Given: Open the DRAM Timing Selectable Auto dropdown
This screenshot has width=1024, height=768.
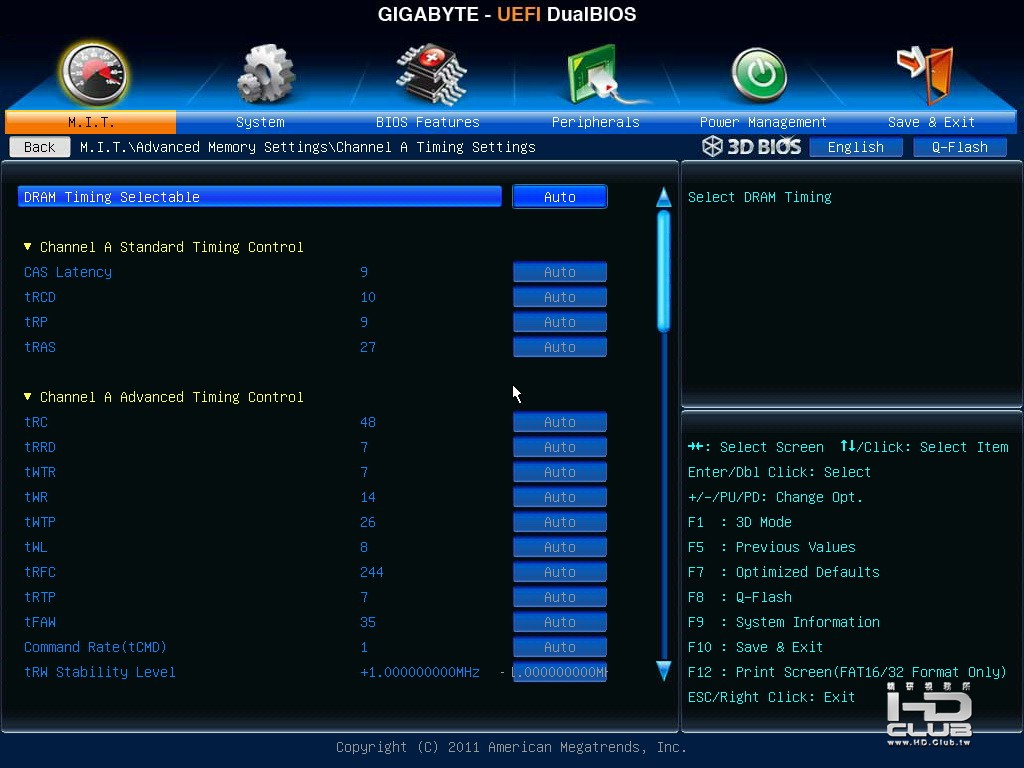Looking at the screenshot, I should point(560,197).
